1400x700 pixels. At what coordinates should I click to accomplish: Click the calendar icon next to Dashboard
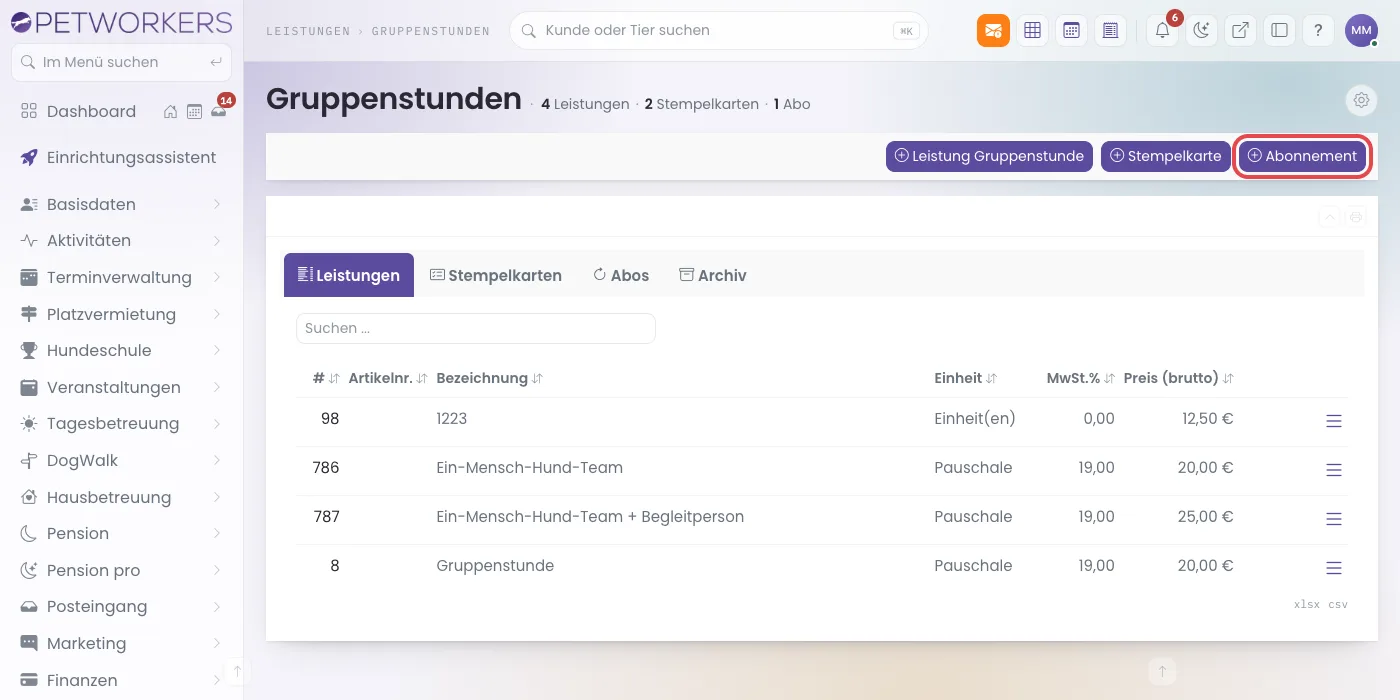[x=194, y=112]
